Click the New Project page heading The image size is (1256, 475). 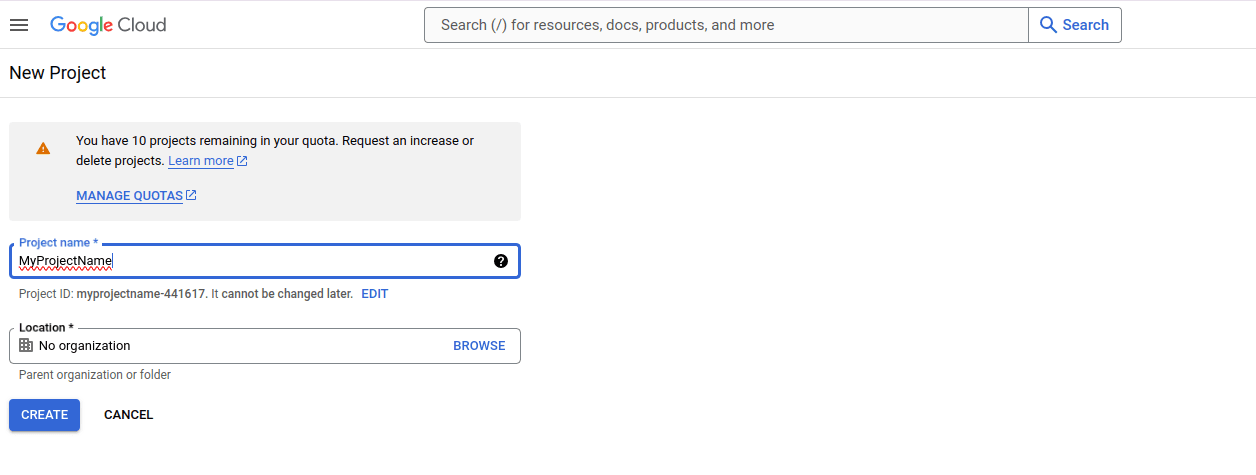point(57,73)
